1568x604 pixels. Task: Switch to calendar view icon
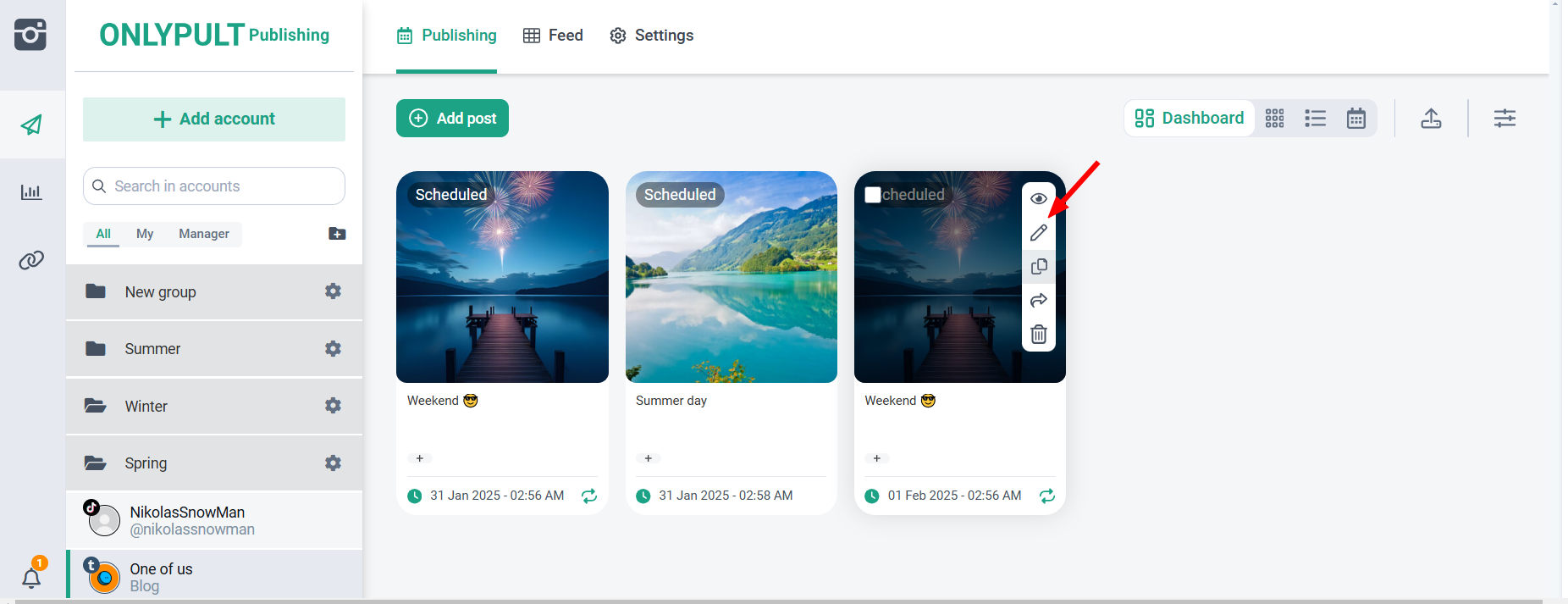pyautogui.click(x=1356, y=119)
